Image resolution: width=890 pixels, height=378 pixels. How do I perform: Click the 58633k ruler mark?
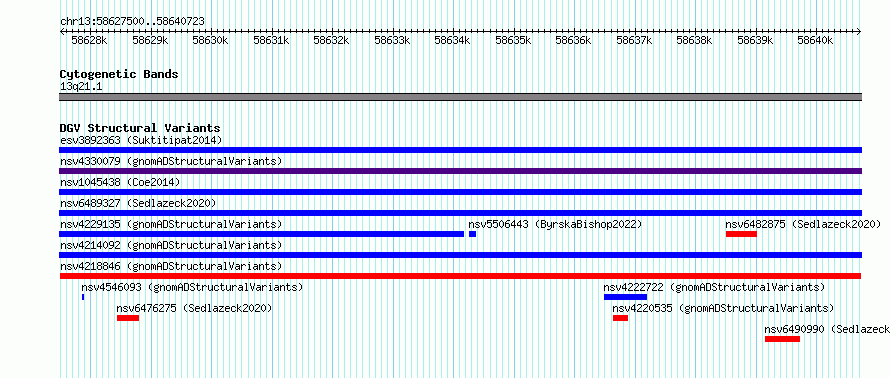pos(392,40)
